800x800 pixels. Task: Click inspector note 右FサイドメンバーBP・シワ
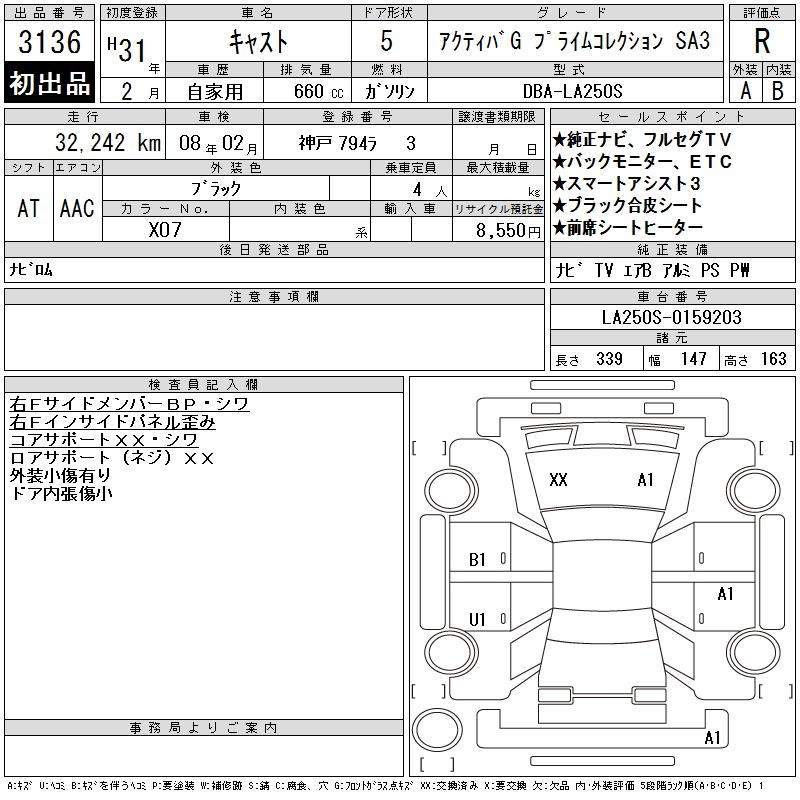click(x=129, y=404)
